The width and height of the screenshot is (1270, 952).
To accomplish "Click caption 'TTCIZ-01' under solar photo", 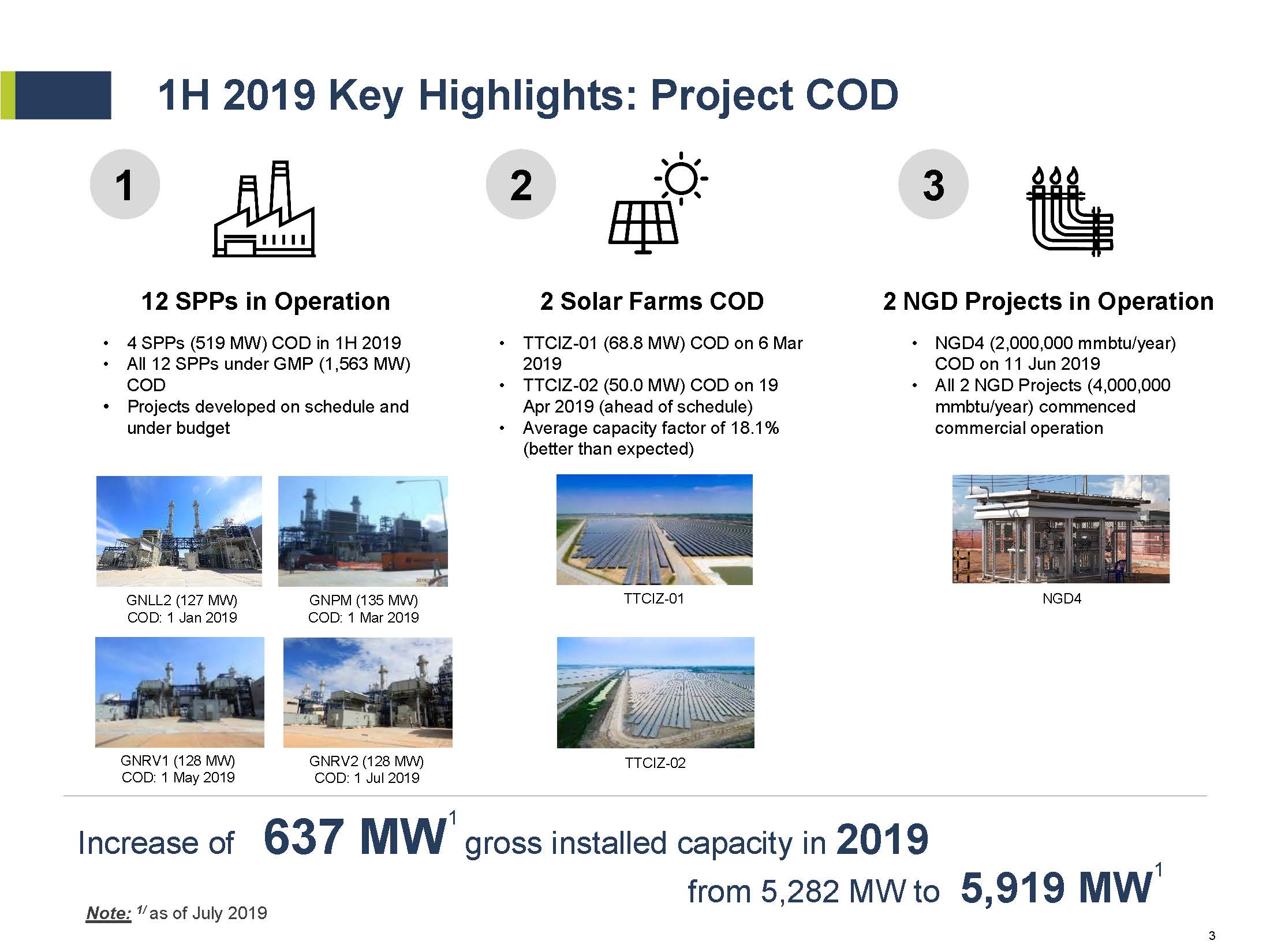I will pos(653,598).
